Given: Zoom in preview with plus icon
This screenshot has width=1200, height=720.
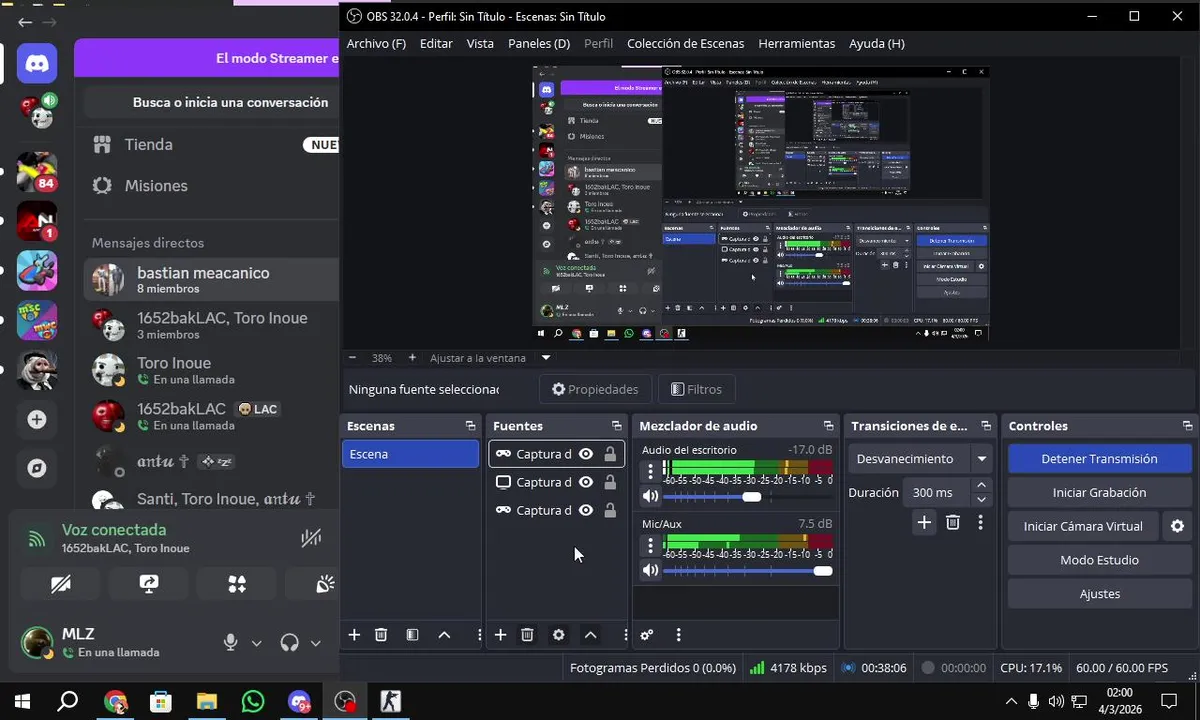Looking at the screenshot, I should click(x=412, y=357).
